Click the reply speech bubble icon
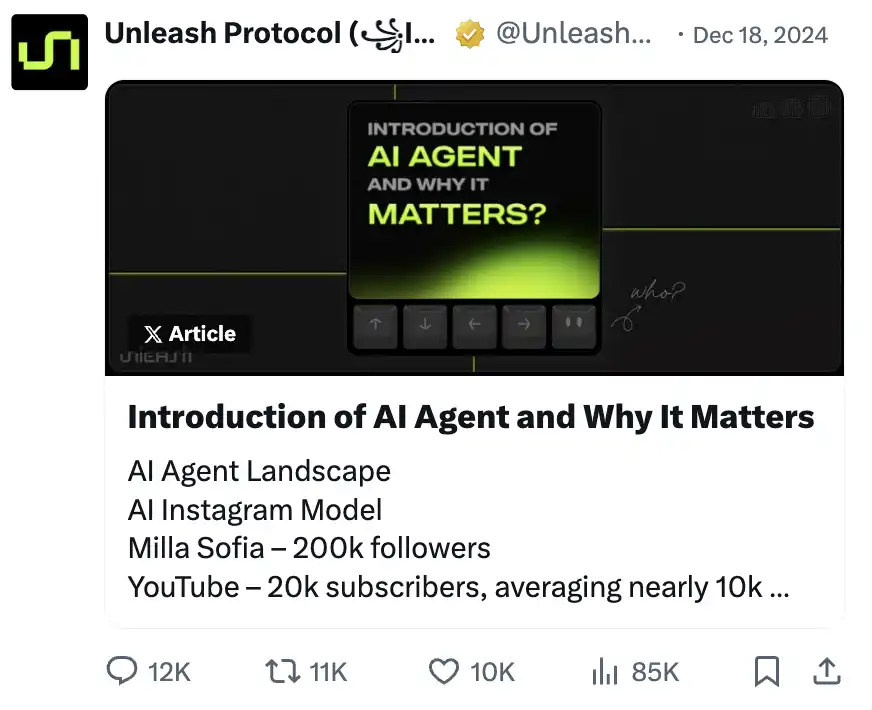The width and height of the screenshot is (872, 710). pos(121,671)
